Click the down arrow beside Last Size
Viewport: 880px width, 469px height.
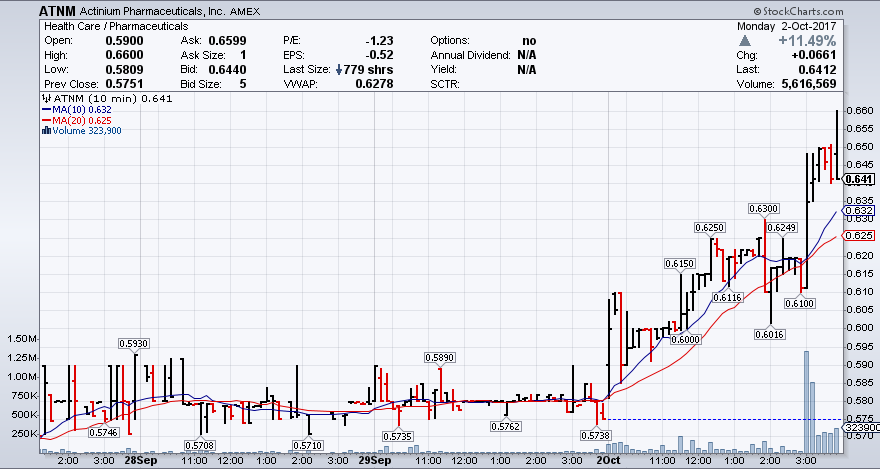pos(337,70)
